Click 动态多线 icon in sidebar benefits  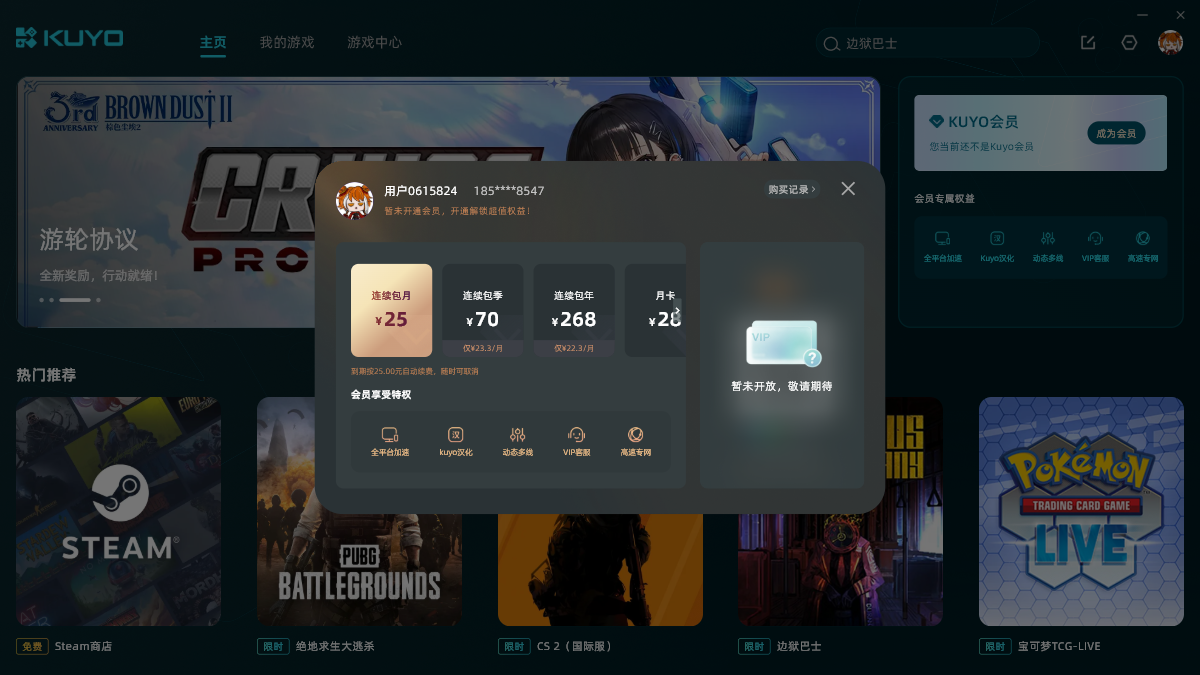point(1048,239)
